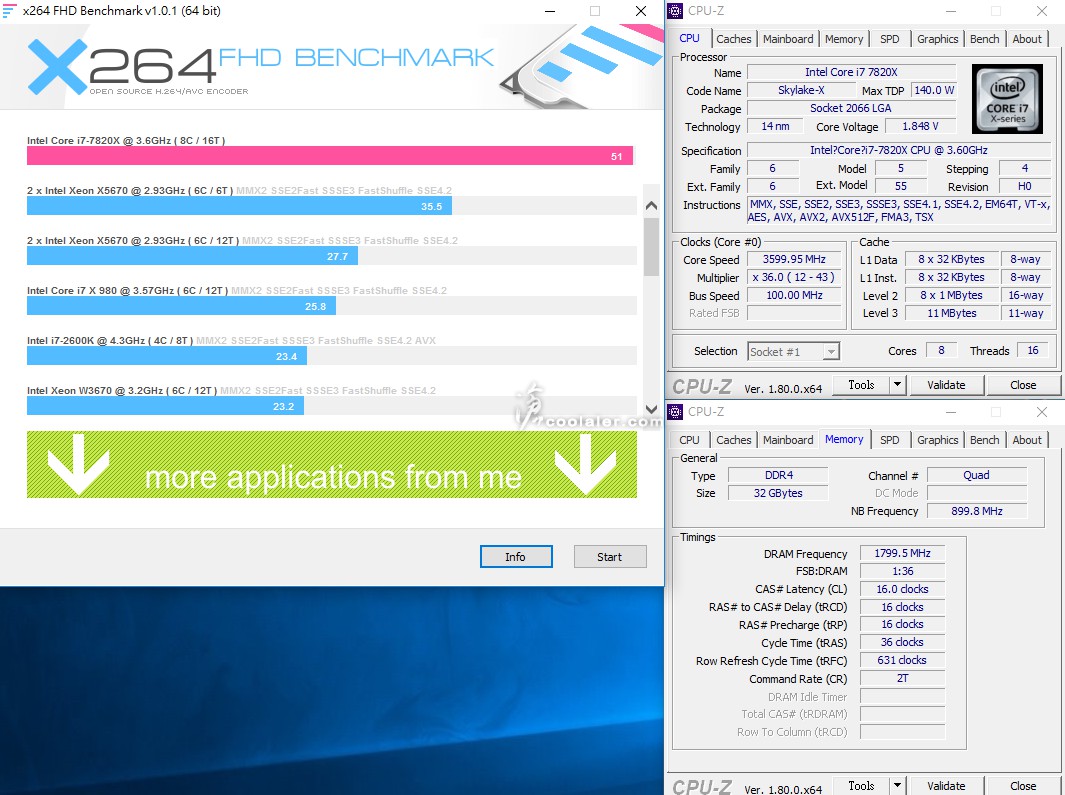Open SPD tab in Memory CPU-Z window

890,440
